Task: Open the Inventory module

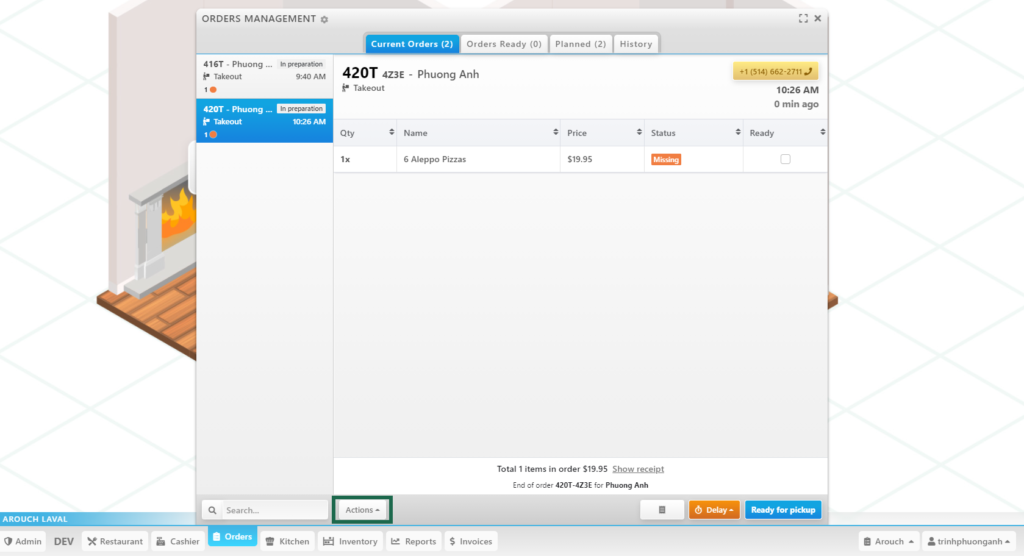Action: pos(349,541)
